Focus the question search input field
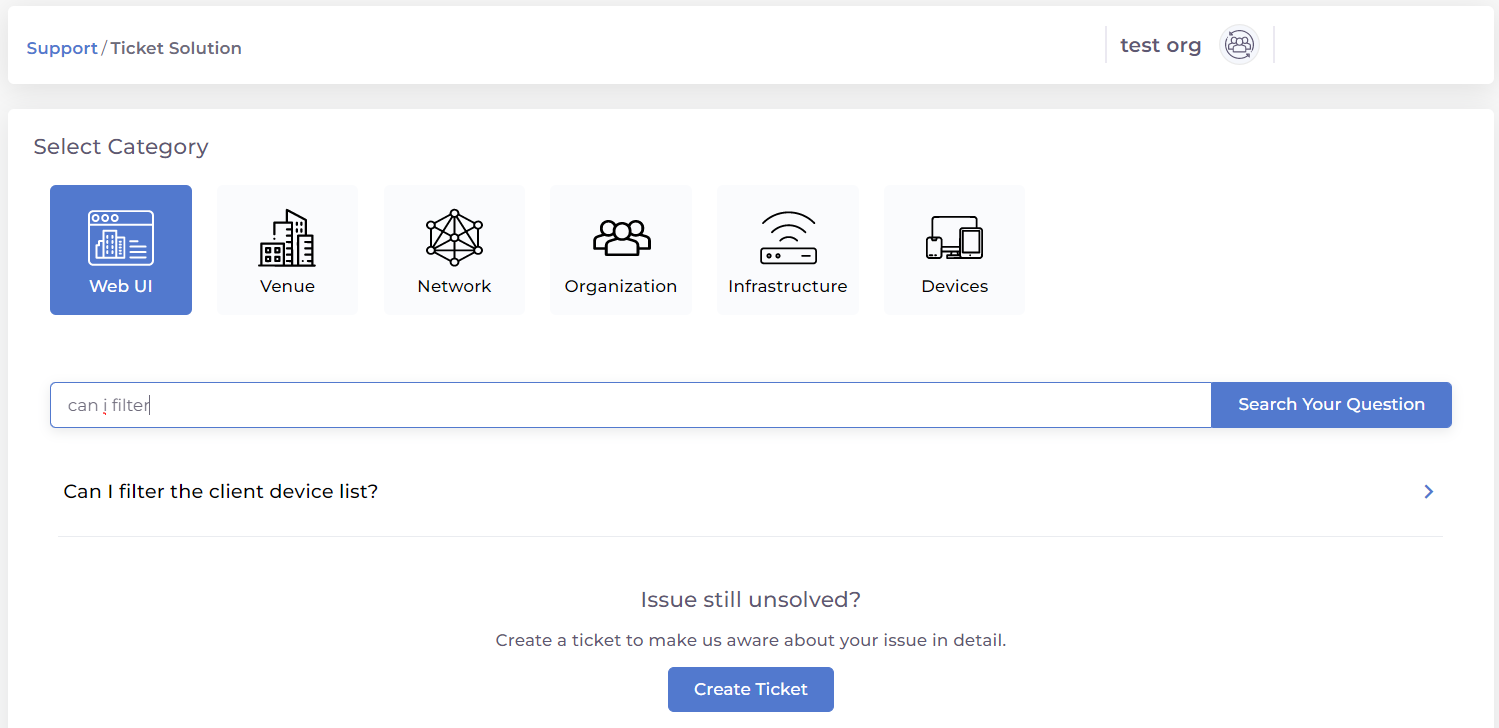This screenshot has height=728, width=1499. [x=630, y=405]
